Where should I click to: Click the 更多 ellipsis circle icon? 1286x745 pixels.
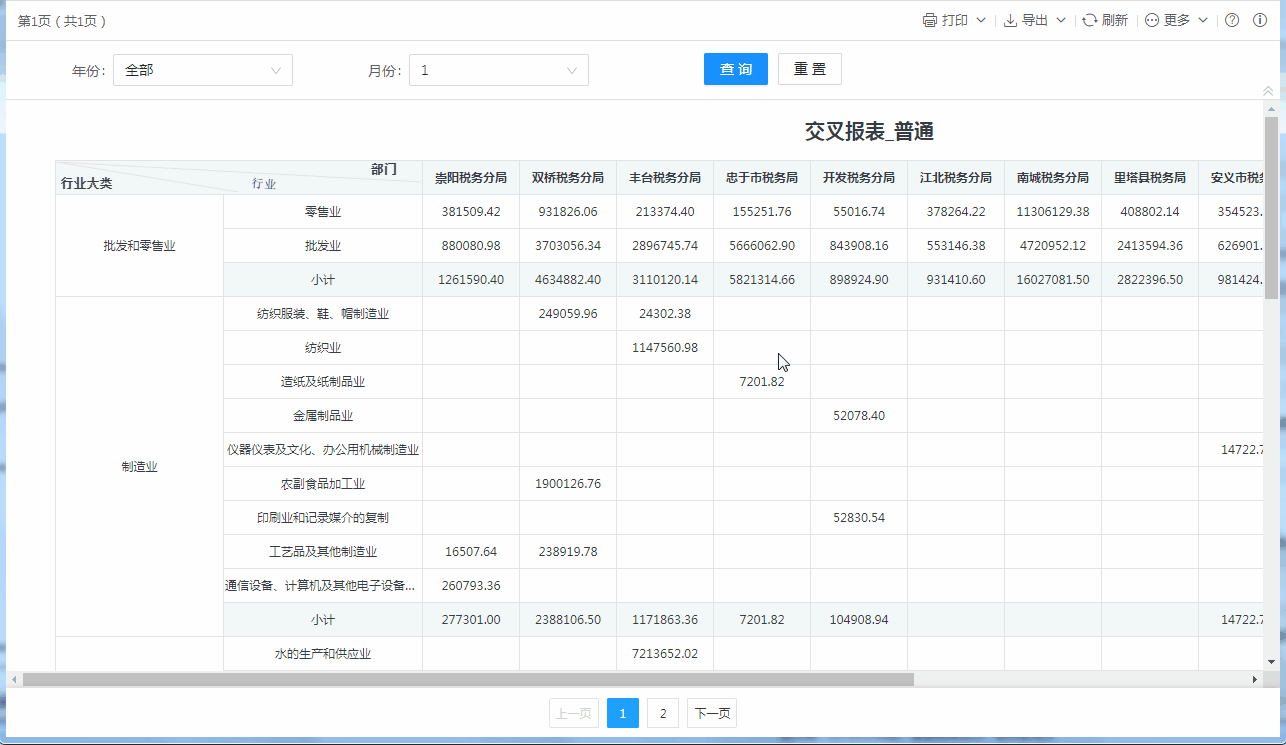[1152, 20]
